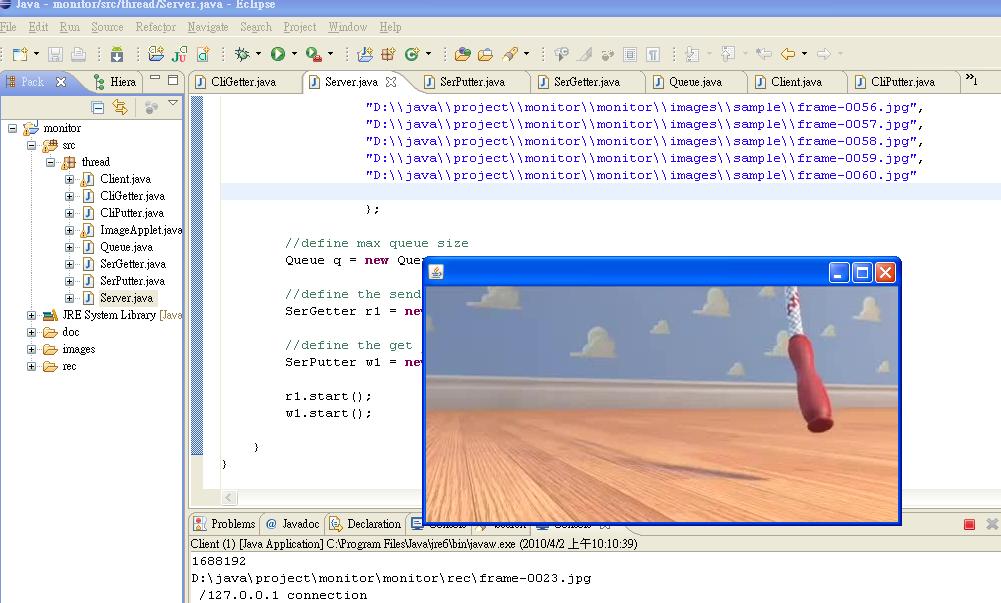
Task: Collapse the monitor project node
Action: 12,128
